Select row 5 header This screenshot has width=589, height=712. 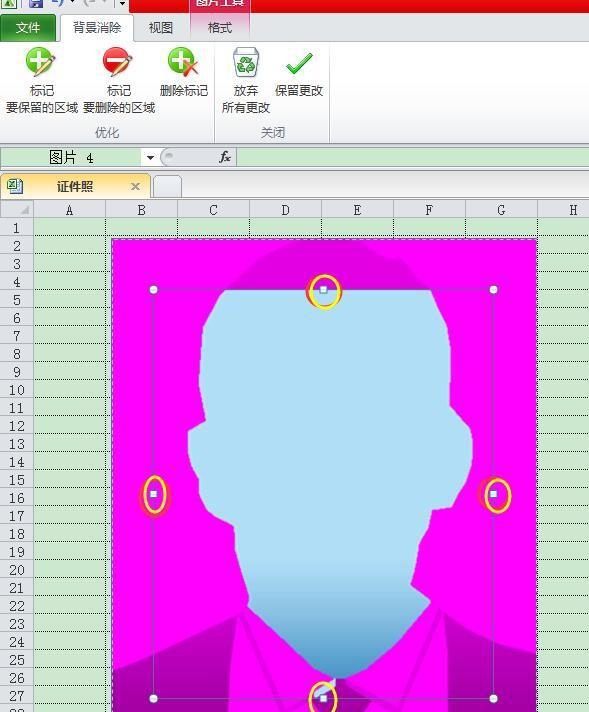pos(17,300)
